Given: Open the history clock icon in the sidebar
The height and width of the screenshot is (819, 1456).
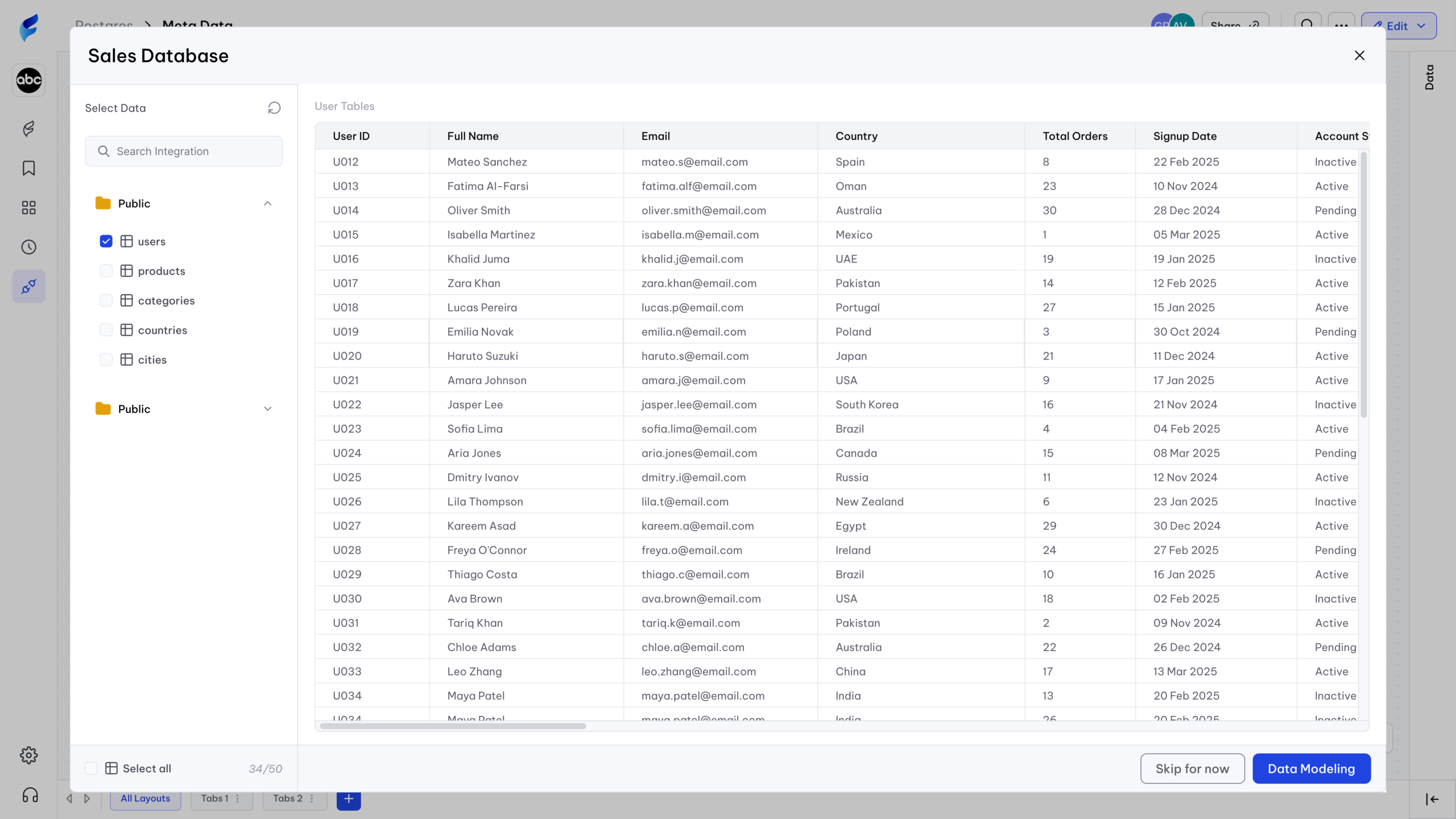Looking at the screenshot, I should tap(29, 247).
